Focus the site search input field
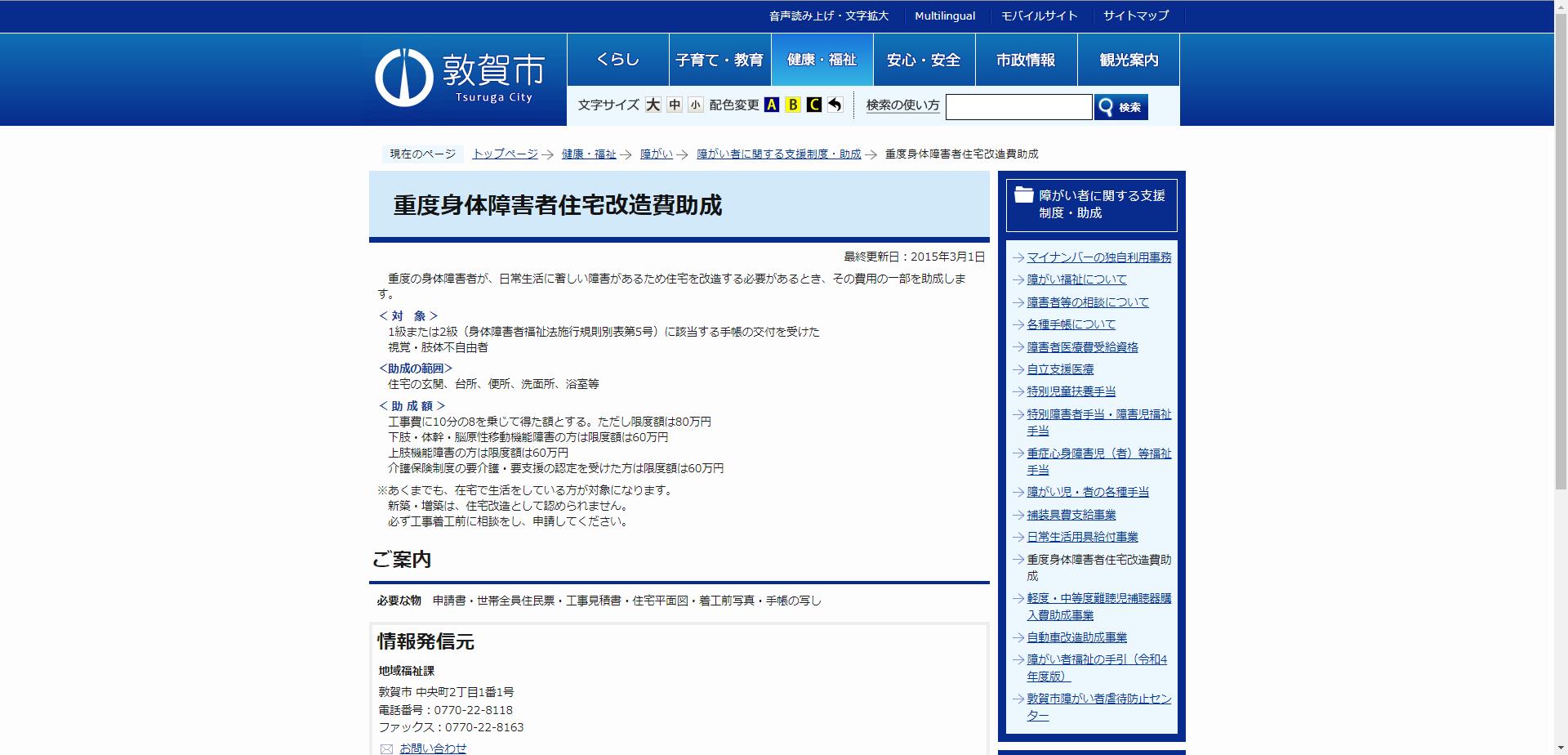 pyautogui.click(x=1018, y=107)
